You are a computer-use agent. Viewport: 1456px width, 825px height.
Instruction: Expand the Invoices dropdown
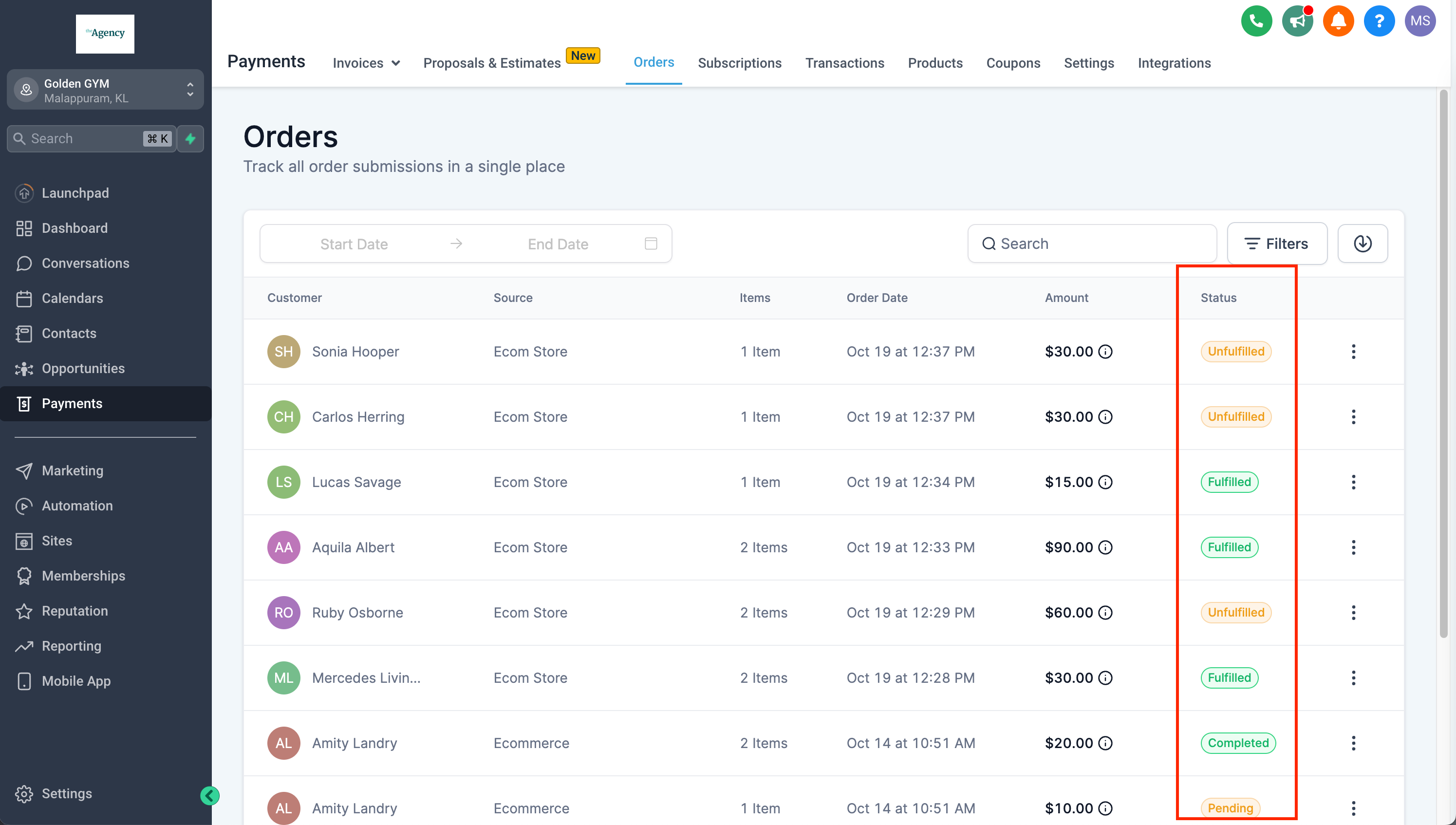(x=366, y=63)
